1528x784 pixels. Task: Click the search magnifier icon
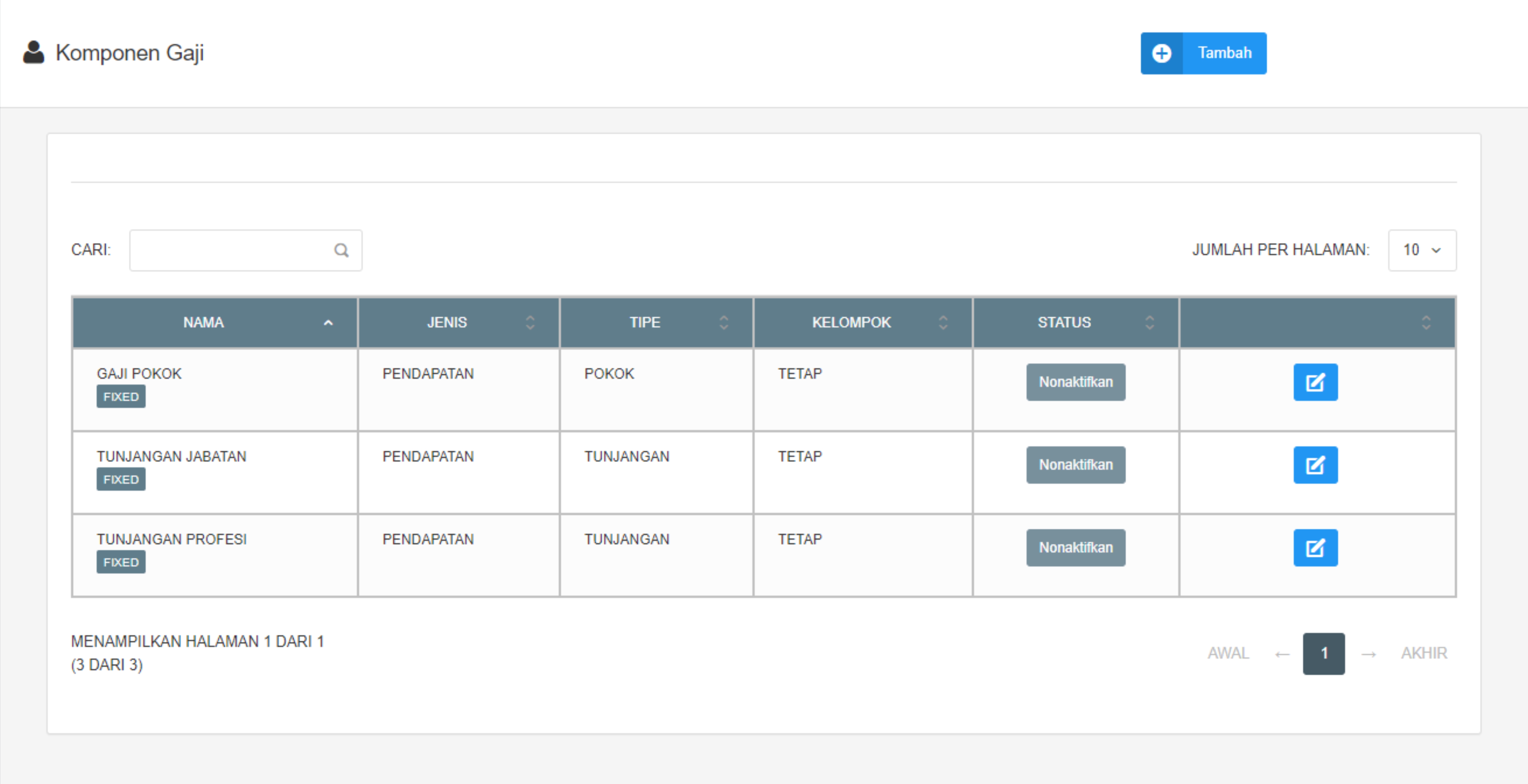pos(341,250)
